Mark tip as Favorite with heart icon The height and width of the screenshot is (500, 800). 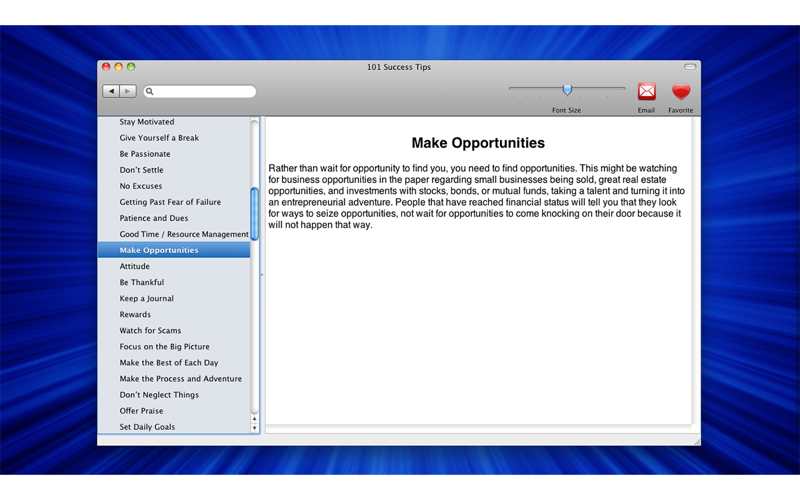point(681,91)
